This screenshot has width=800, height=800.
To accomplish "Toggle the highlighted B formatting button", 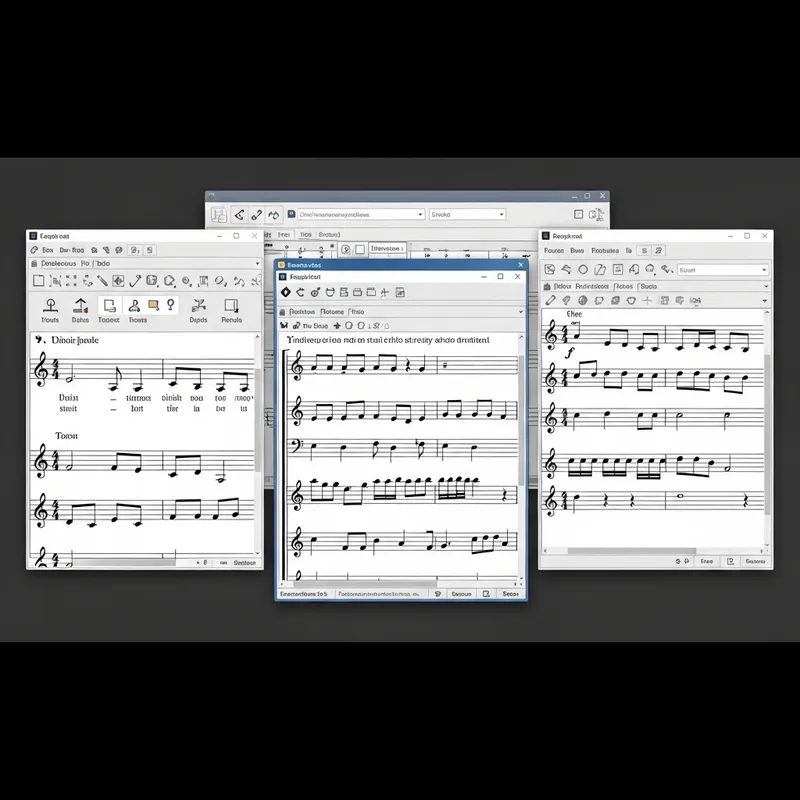I will 644,250.
